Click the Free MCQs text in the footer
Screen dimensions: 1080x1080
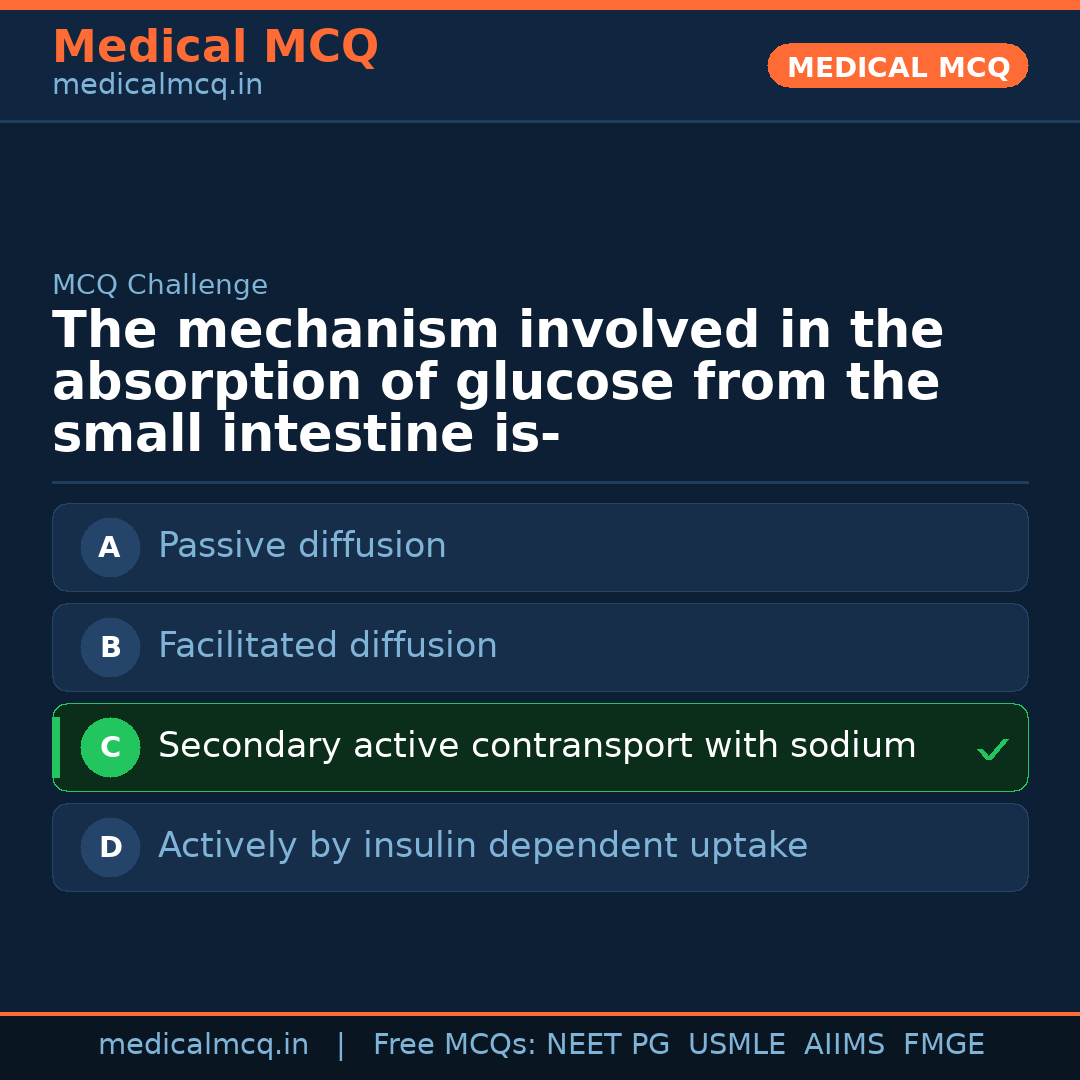[x=454, y=1045]
